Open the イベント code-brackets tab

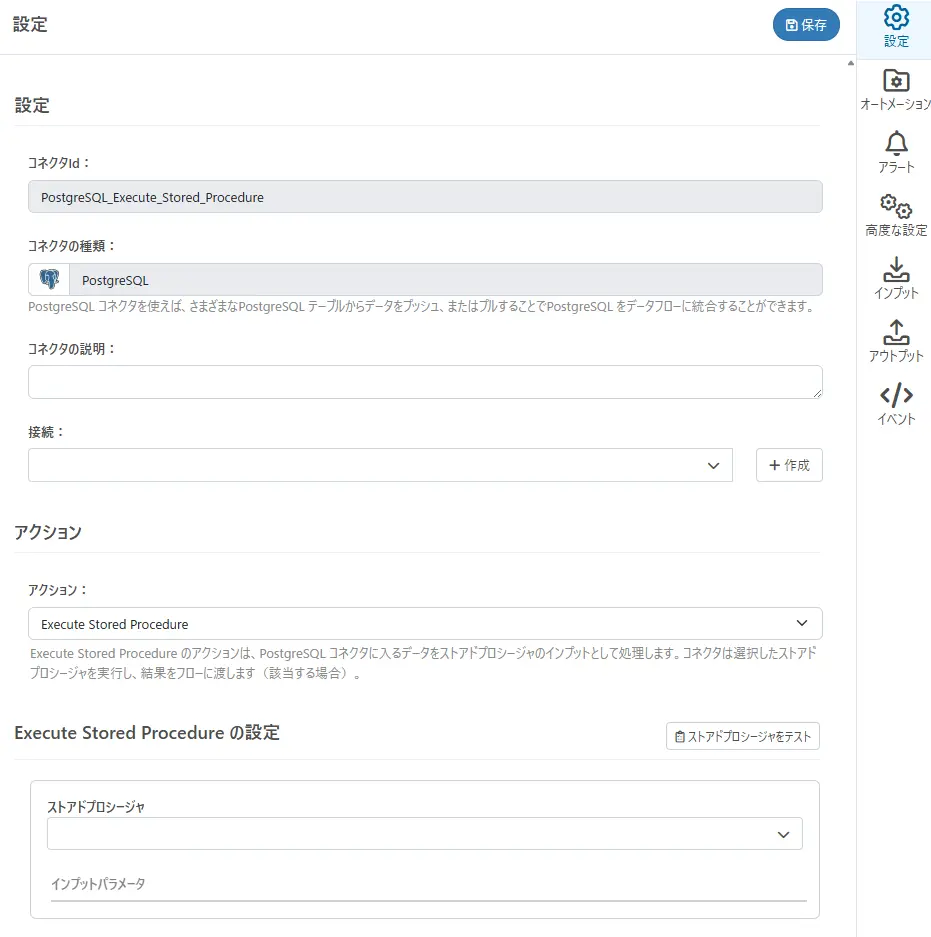(896, 405)
